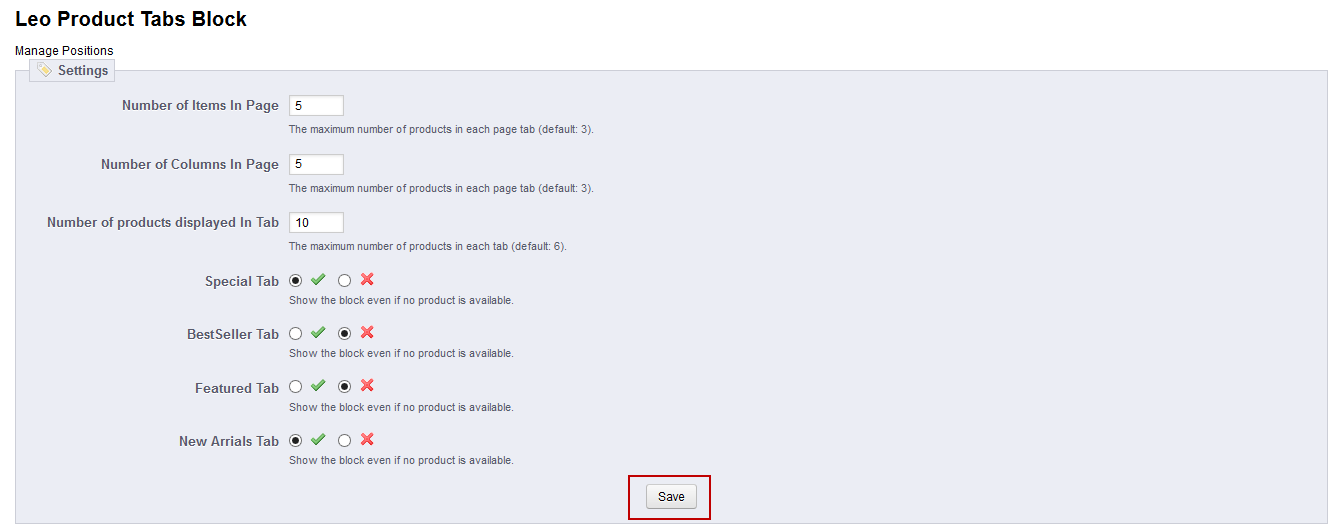Screen dimensions: 1338x530
Task: Click the red cross icon for BestSeller Tab
Action: (x=367, y=333)
